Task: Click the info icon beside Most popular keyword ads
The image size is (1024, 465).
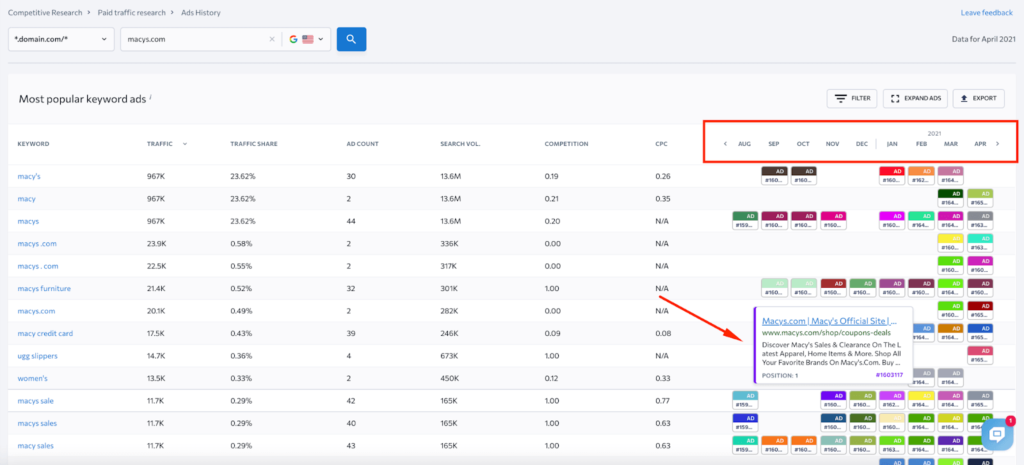Action: (151, 97)
